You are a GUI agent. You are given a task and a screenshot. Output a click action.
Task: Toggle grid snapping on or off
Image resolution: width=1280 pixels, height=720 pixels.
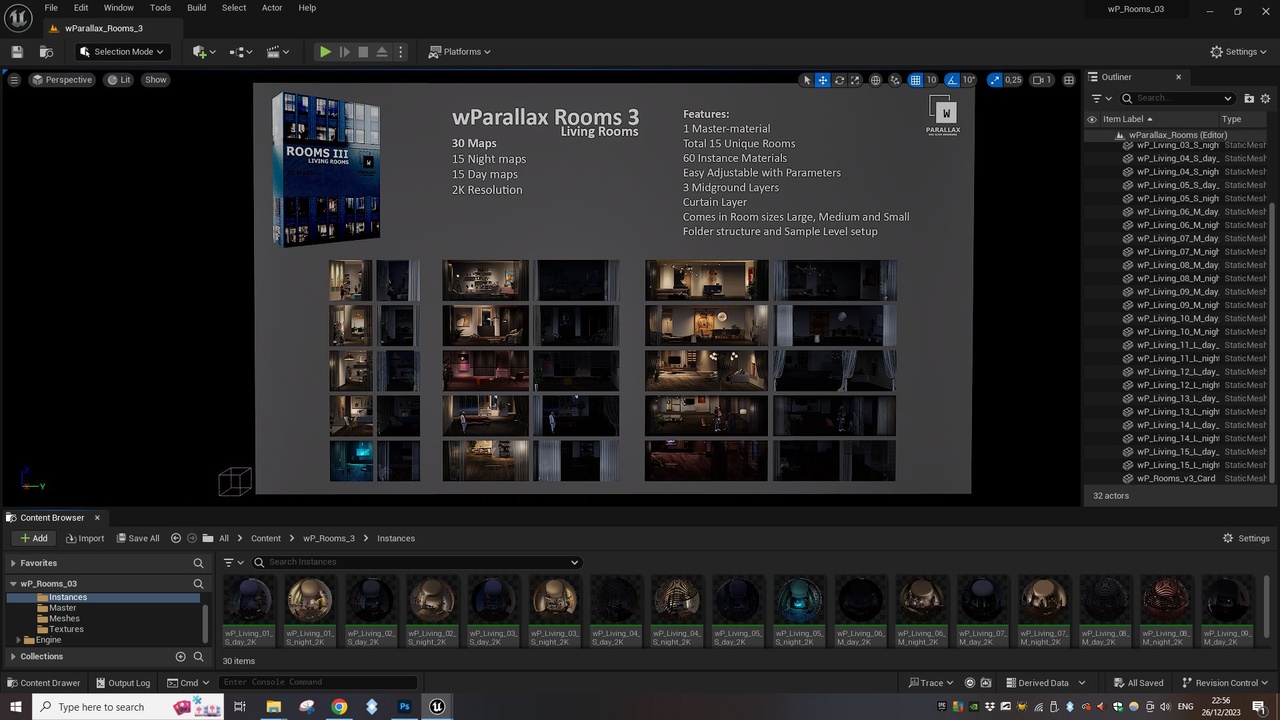(x=915, y=80)
